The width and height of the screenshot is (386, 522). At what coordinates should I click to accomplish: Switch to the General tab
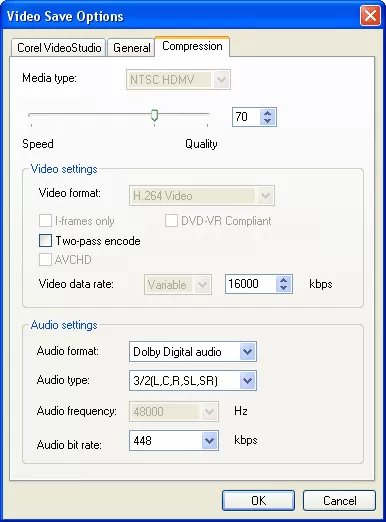(132, 48)
